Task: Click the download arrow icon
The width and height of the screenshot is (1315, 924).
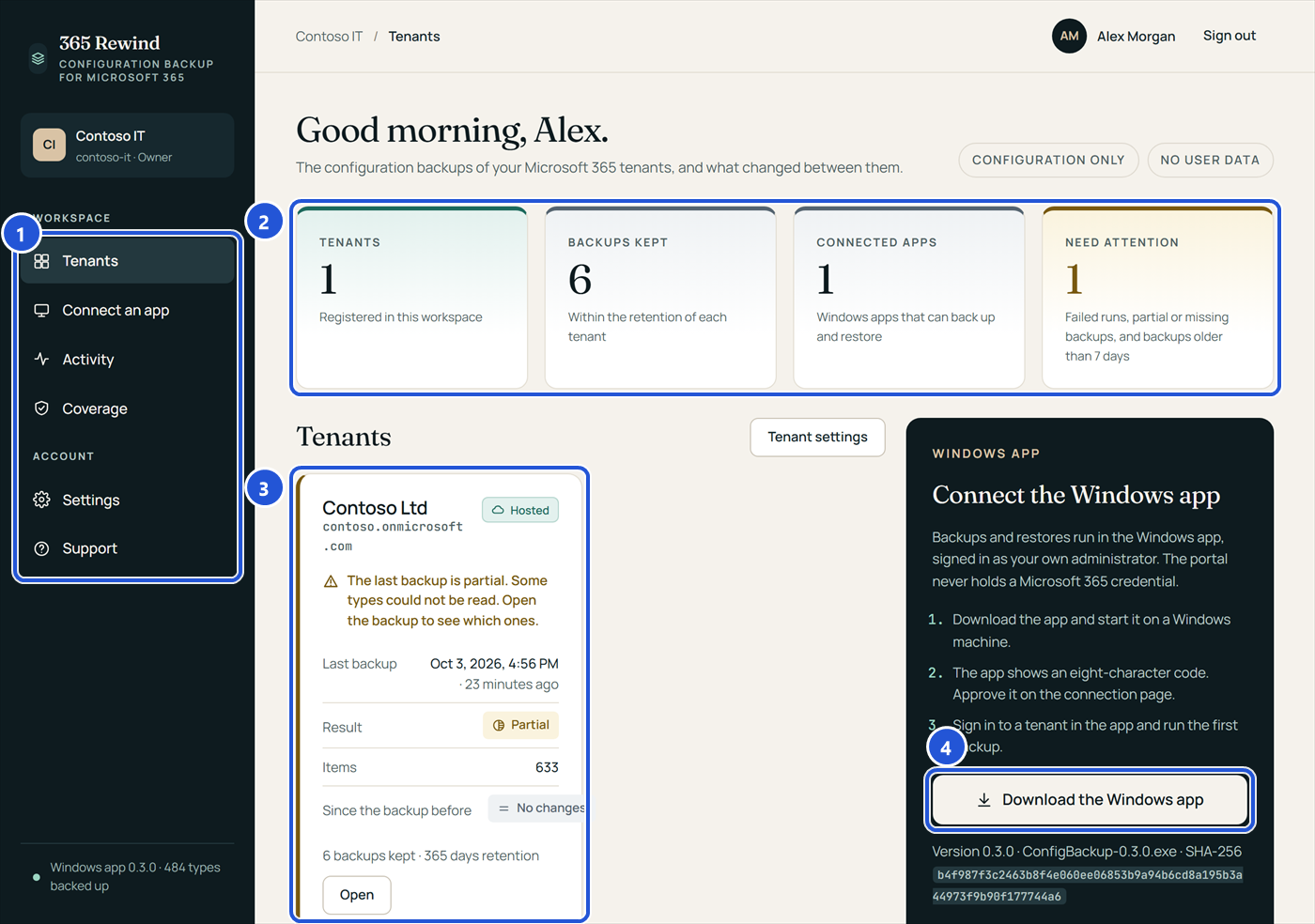Action: point(983,800)
